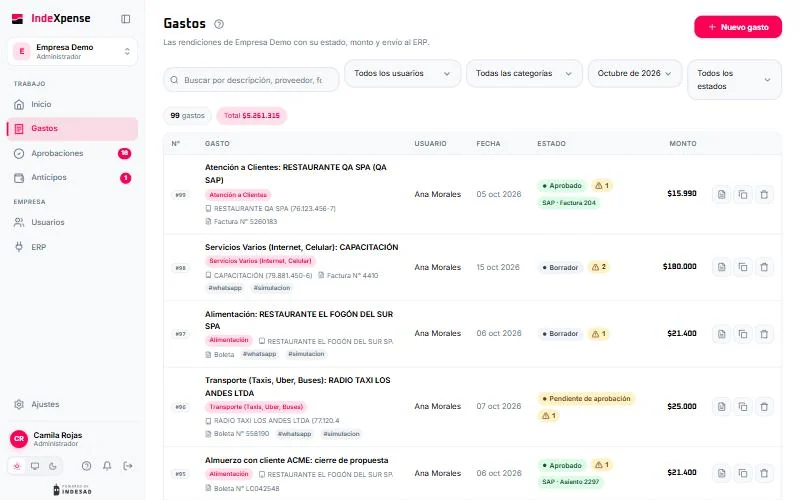
Task: Open Aprobaciones in sidebar
Action: (72, 153)
